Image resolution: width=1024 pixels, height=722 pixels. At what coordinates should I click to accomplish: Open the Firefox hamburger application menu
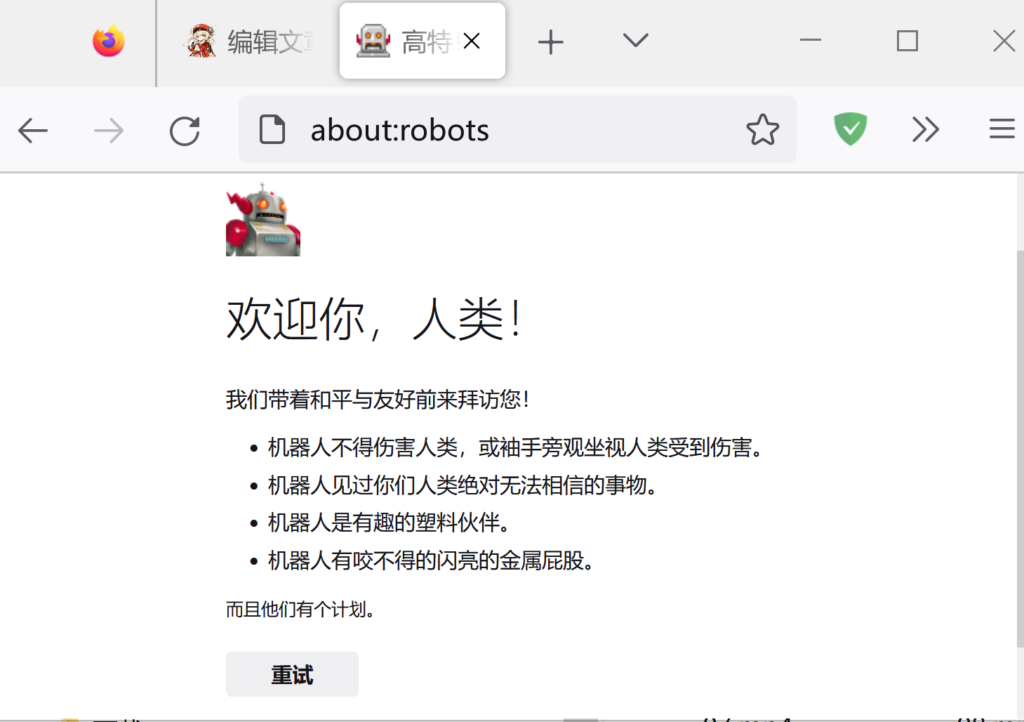coord(1001,129)
